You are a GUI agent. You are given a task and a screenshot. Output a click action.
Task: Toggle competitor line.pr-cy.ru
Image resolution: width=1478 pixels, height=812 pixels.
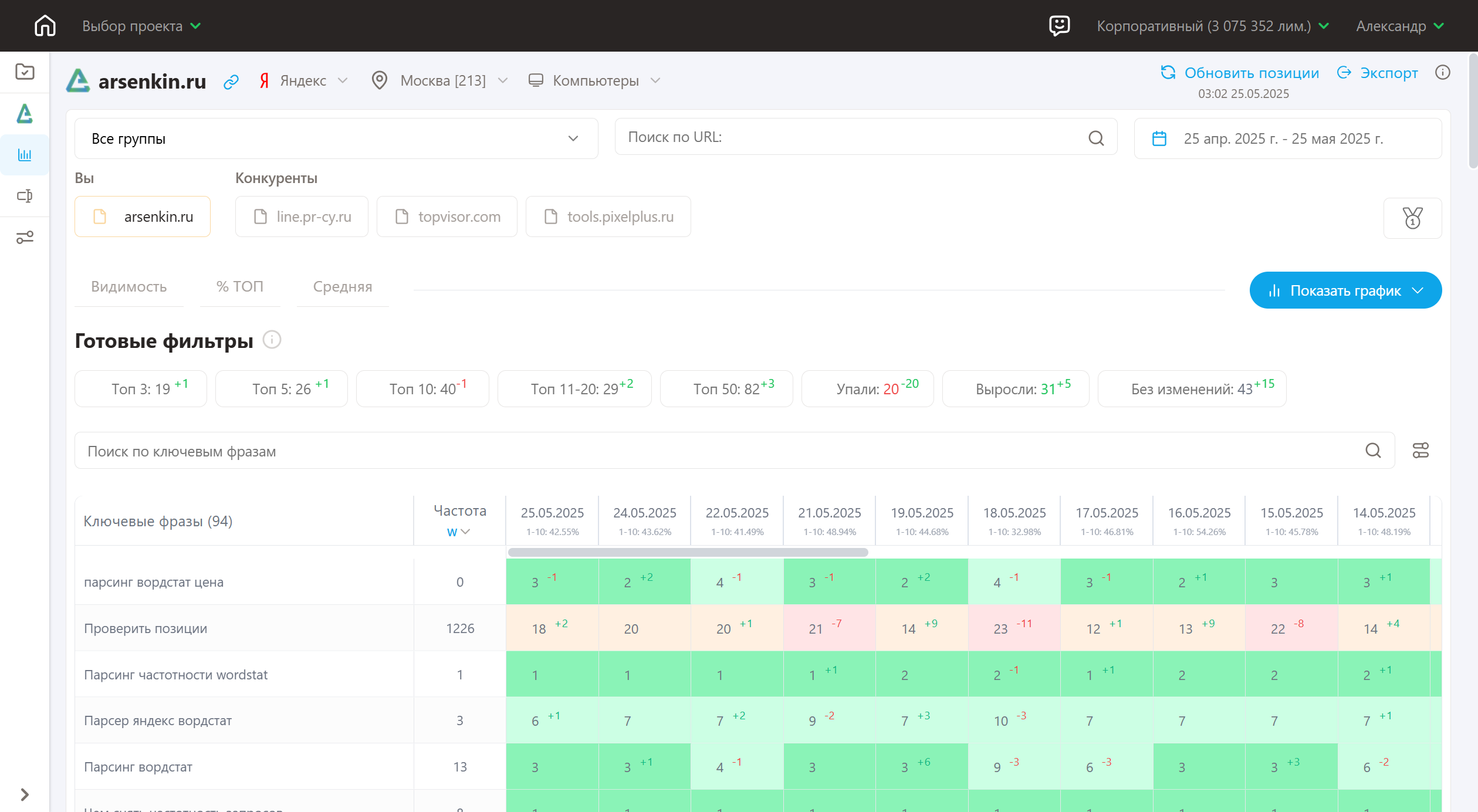click(302, 216)
